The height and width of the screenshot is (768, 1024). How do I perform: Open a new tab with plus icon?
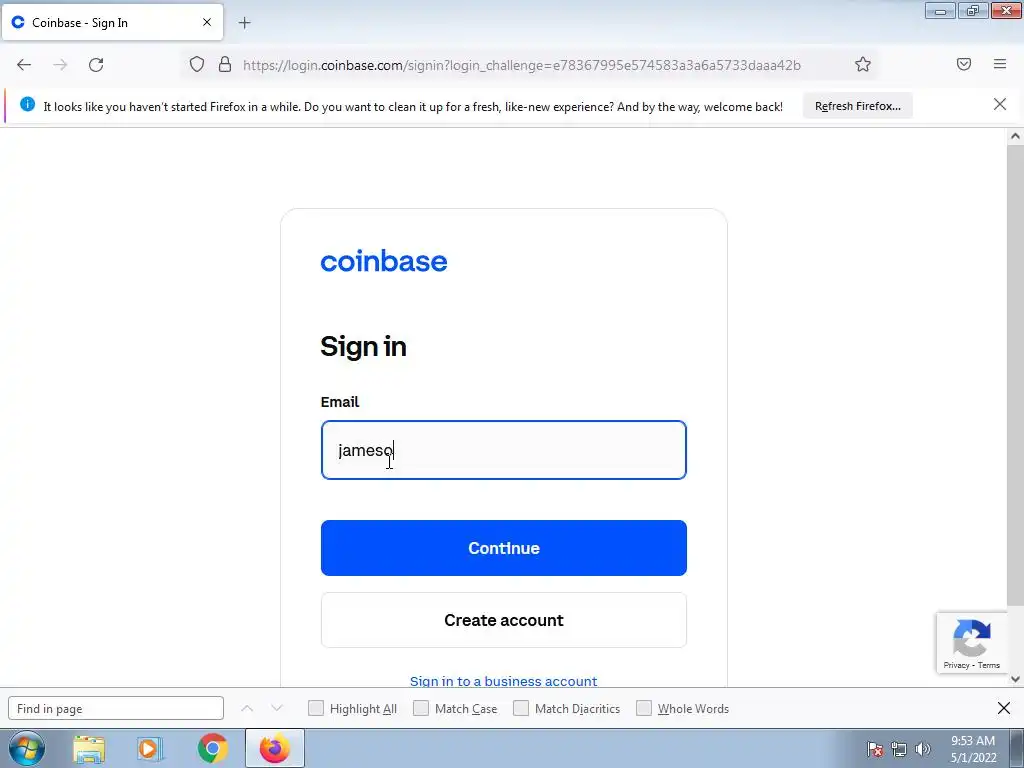point(244,23)
